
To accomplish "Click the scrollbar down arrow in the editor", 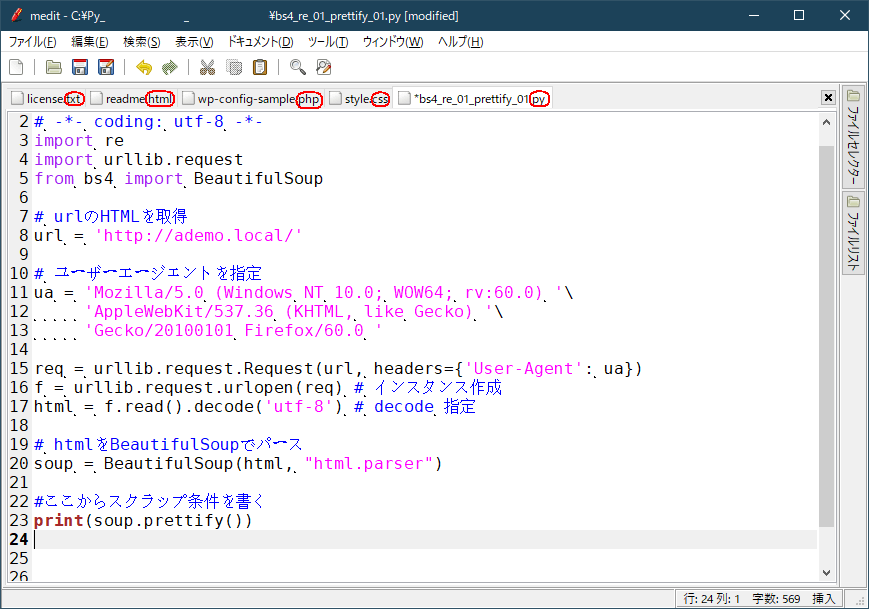I will click(826, 572).
